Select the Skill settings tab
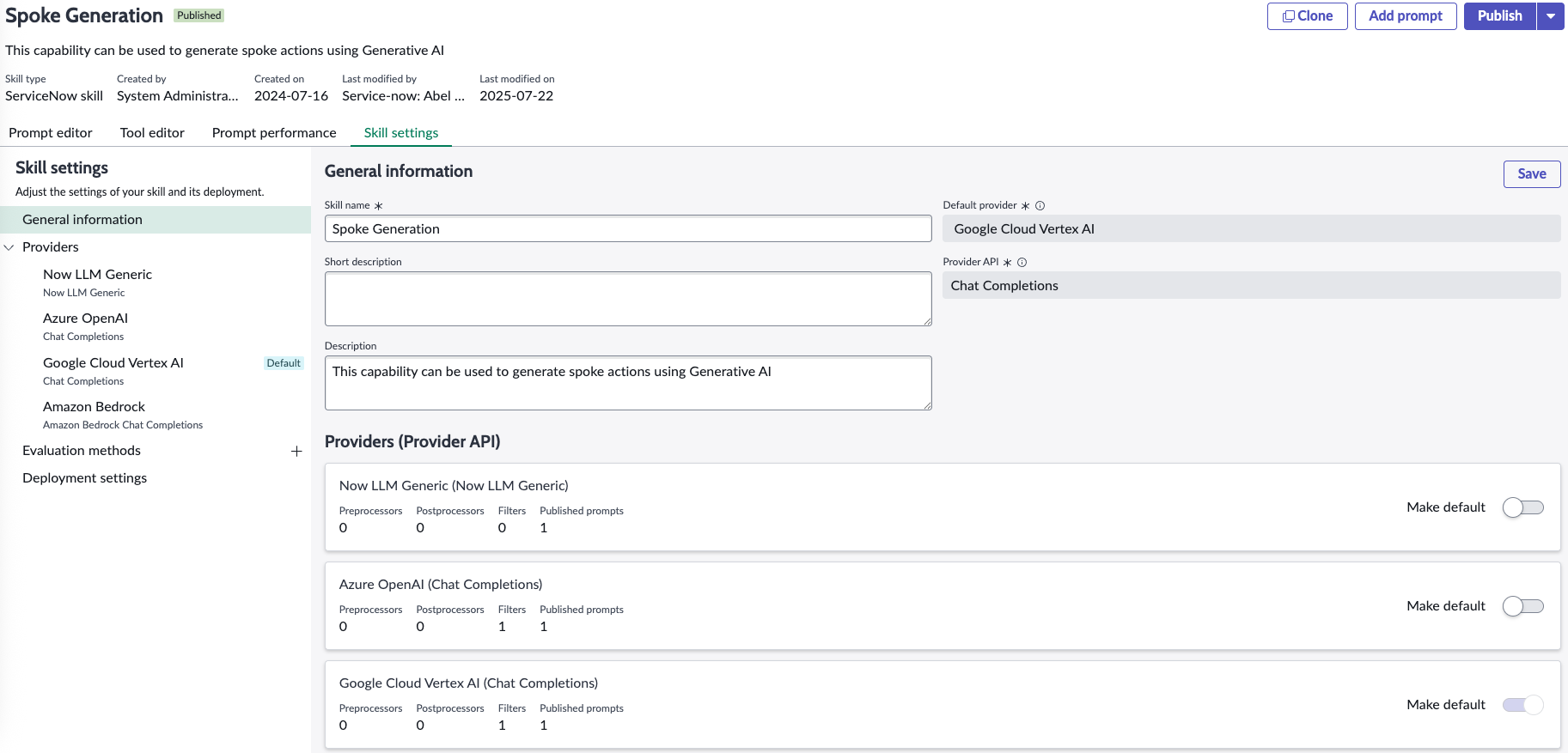Viewport: 1568px width, 753px height. click(401, 133)
